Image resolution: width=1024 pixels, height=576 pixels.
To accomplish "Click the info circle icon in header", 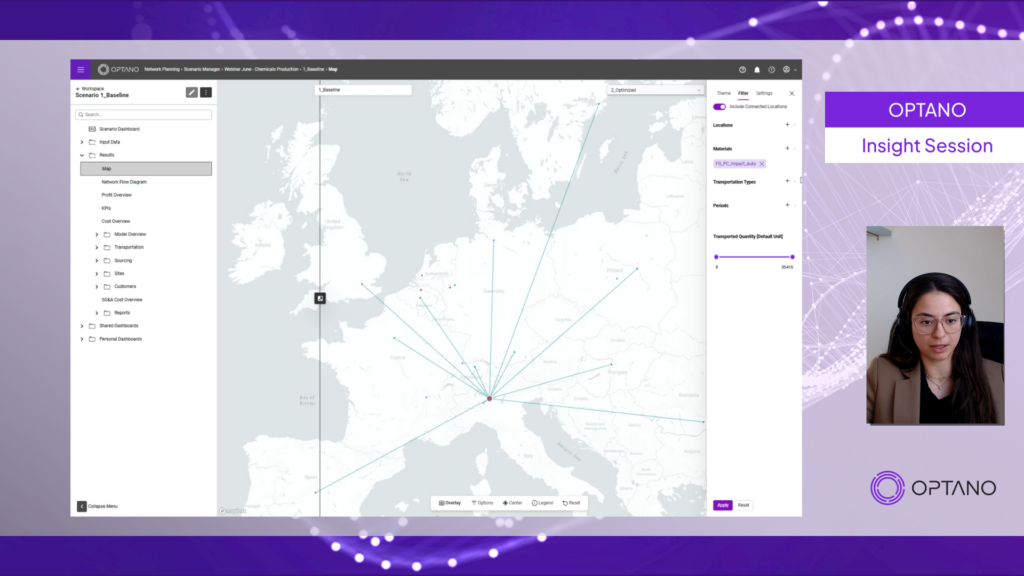I will click(771, 69).
